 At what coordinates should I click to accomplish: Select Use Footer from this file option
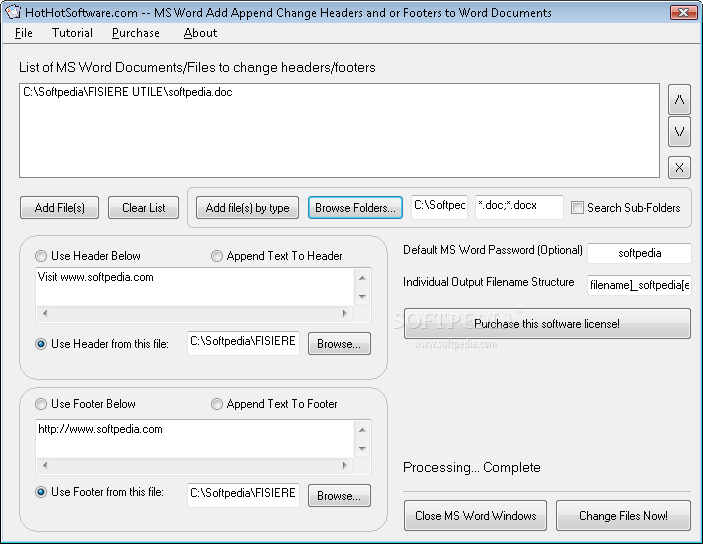[x=41, y=492]
